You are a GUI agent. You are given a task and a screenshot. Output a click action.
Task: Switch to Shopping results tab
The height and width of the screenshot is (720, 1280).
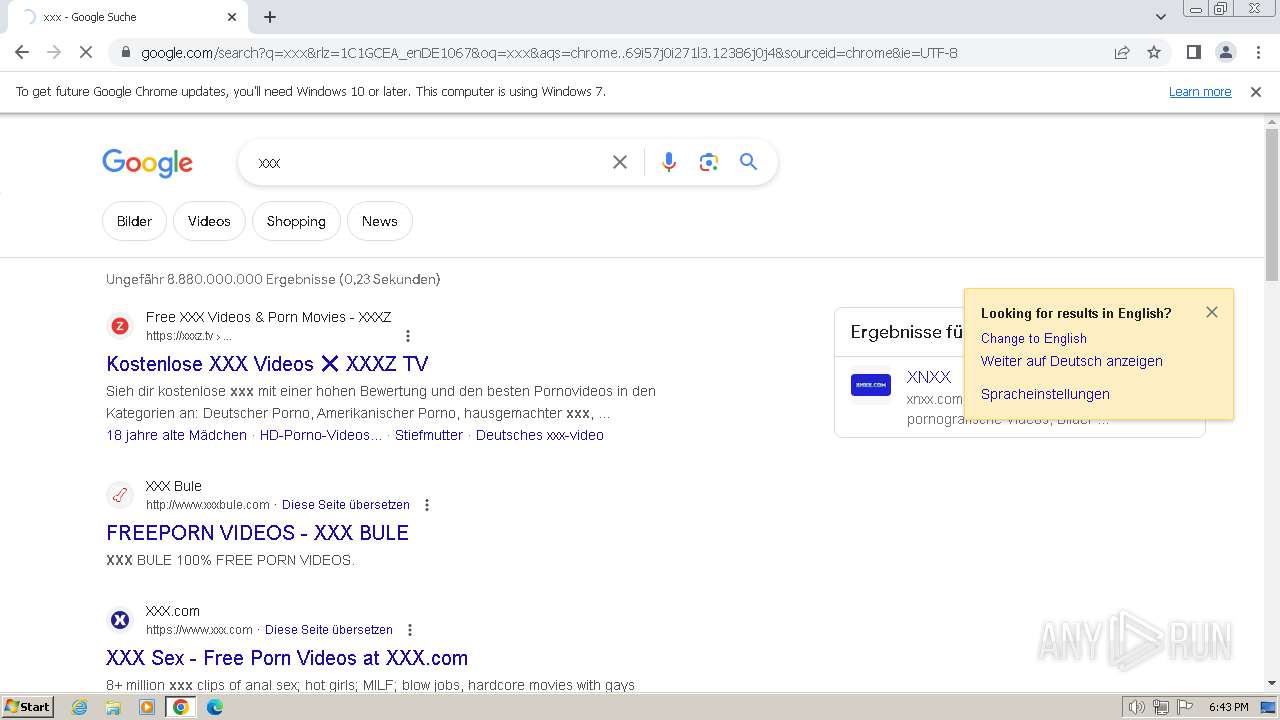[296, 221]
